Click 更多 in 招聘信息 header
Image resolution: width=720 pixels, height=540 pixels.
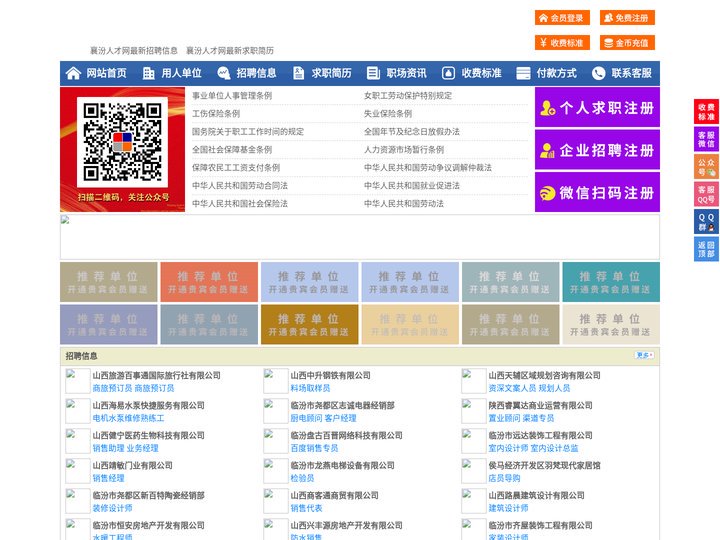click(644, 355)
